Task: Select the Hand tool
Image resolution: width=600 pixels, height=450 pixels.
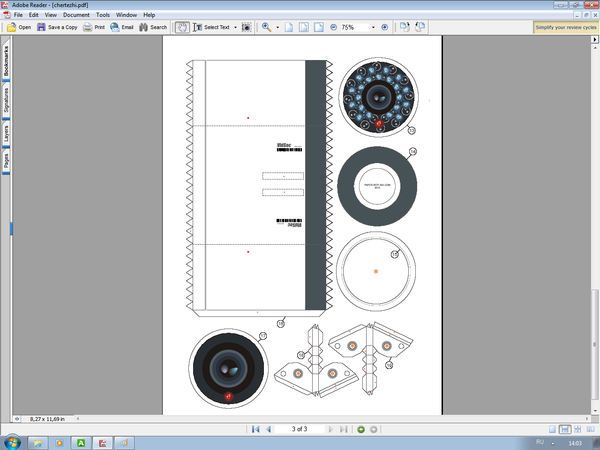Action: (x=182, y=27)
